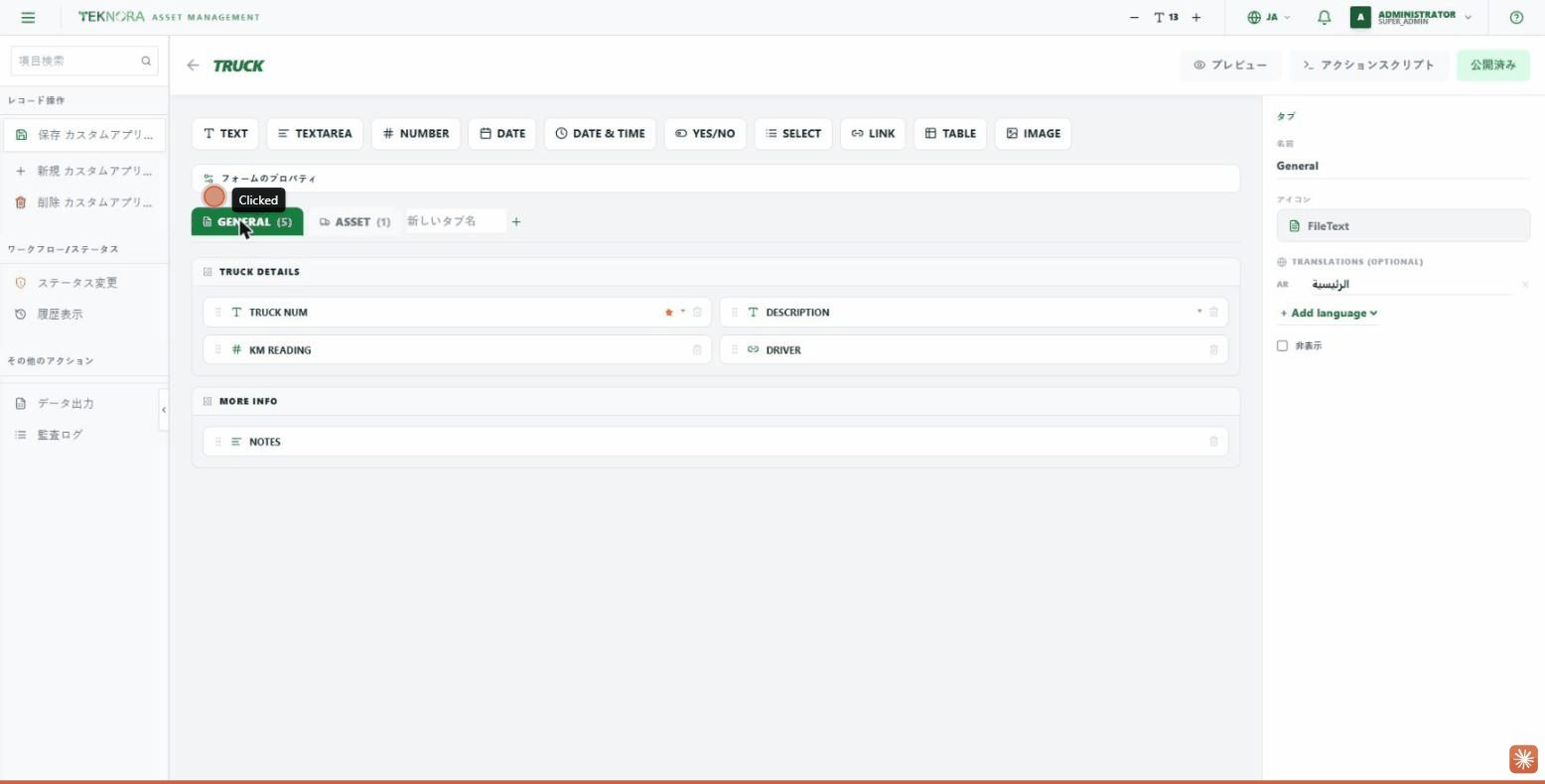This screenshot has width=1545, height=784.
Task: Delete the NOTES field
Action: click(1213, 442)
